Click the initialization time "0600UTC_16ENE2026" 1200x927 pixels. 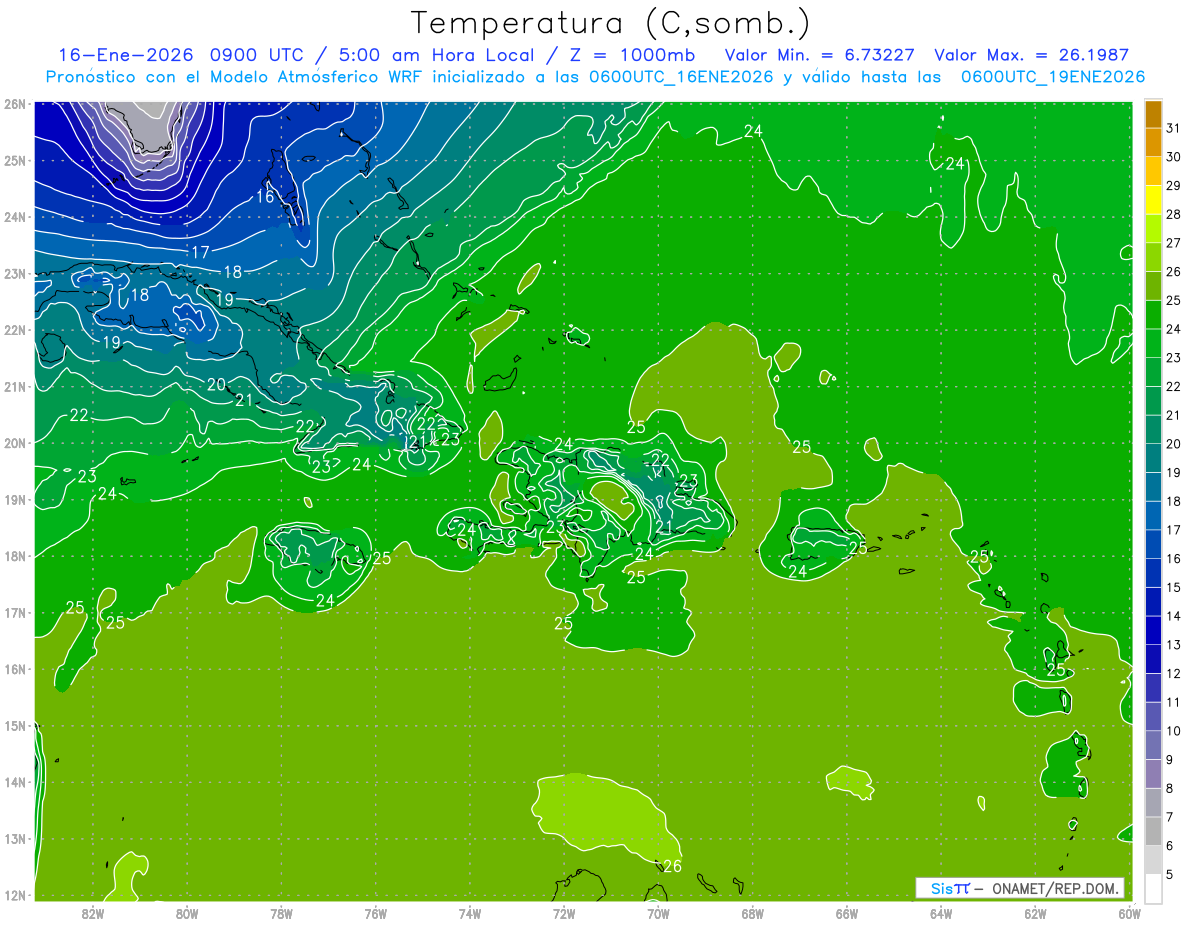point(681,77)
